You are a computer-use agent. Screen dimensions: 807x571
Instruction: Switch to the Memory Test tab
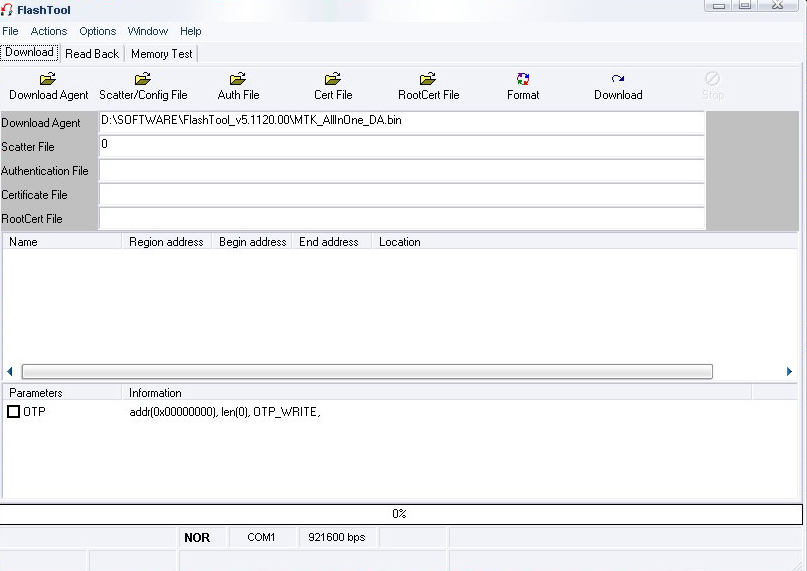pyautogui.click(x=162, y=54)
